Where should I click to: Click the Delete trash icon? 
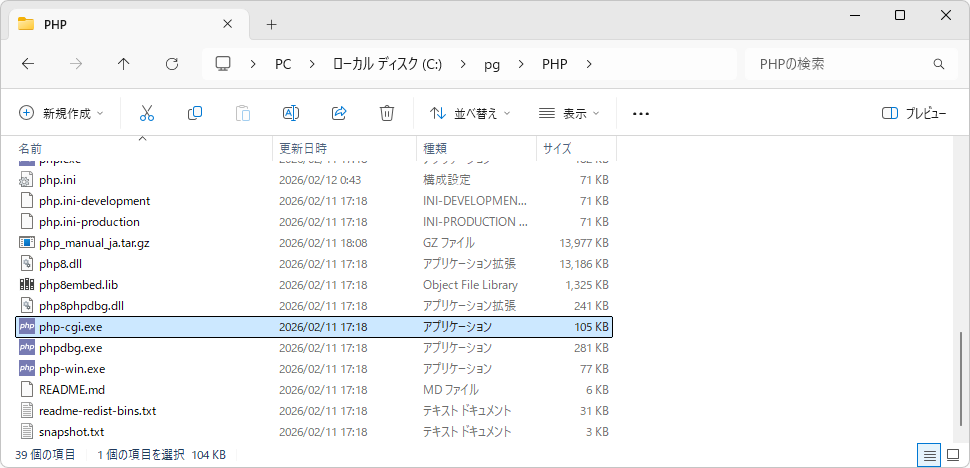tap(387, 113)
